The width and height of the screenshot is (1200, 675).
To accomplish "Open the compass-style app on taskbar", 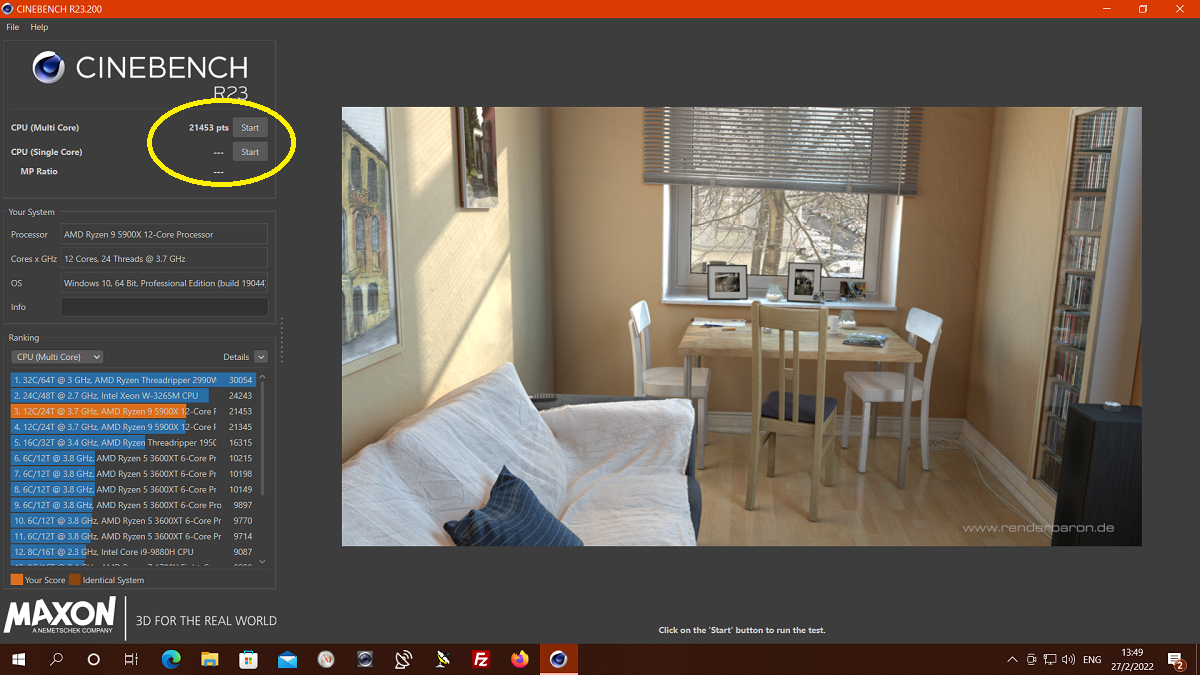I will pyautogui.click(x=326, y=659).
